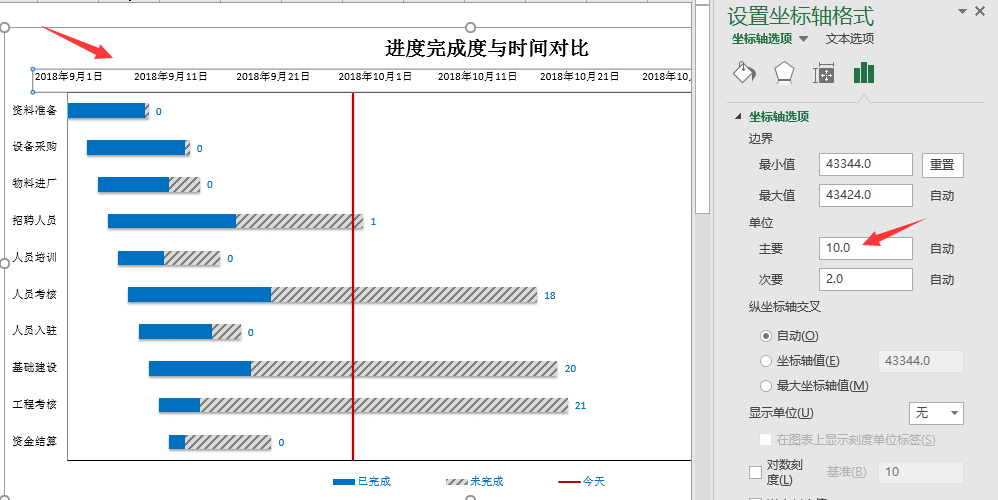Click 自动 next to 次要 unit

pyautogui.click(x=942, y=279)
